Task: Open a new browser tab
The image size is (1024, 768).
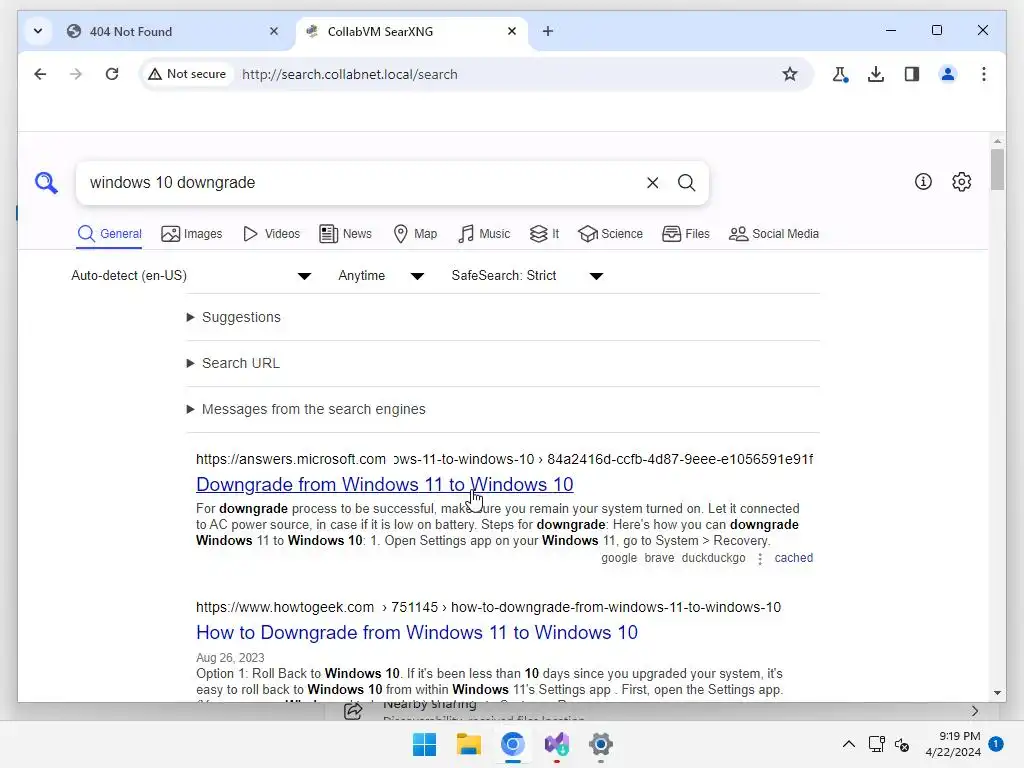Action: [x=548, y=31]
